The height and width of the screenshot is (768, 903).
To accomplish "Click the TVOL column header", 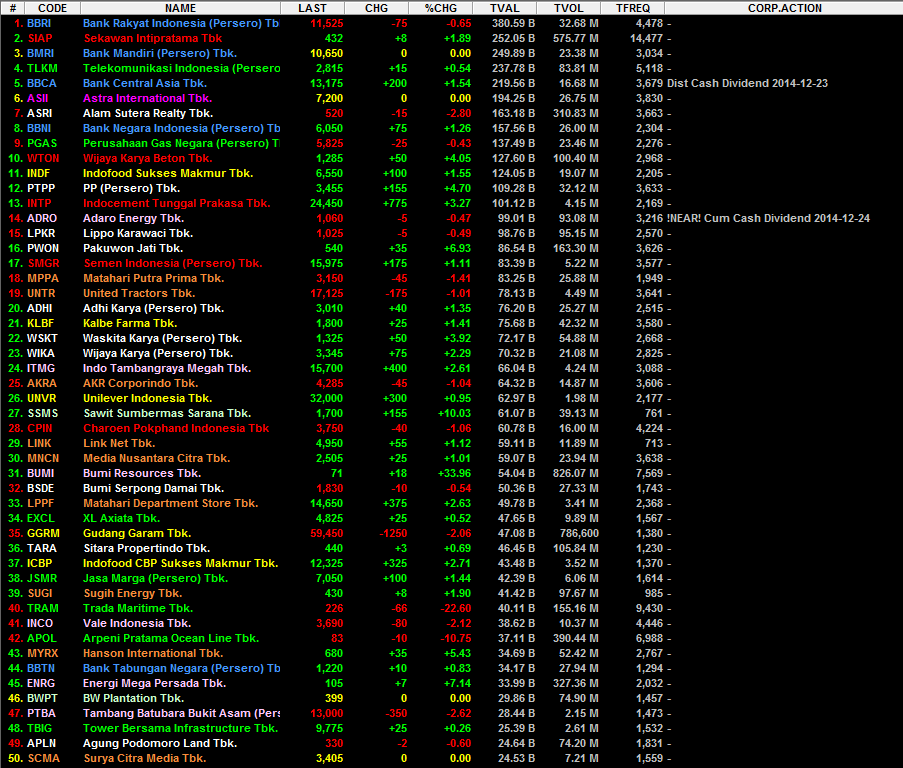I will [568, 8].
